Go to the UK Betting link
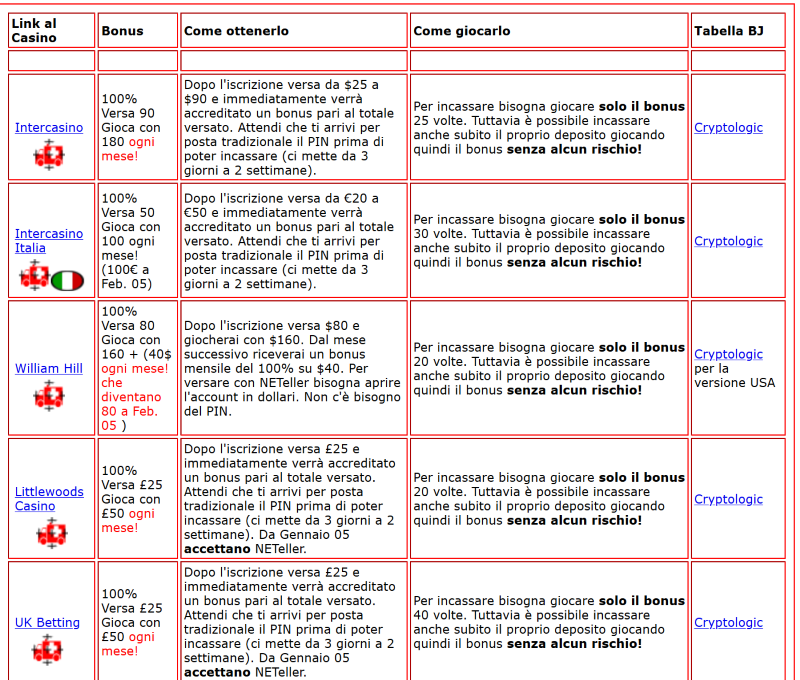 point(47,622)
